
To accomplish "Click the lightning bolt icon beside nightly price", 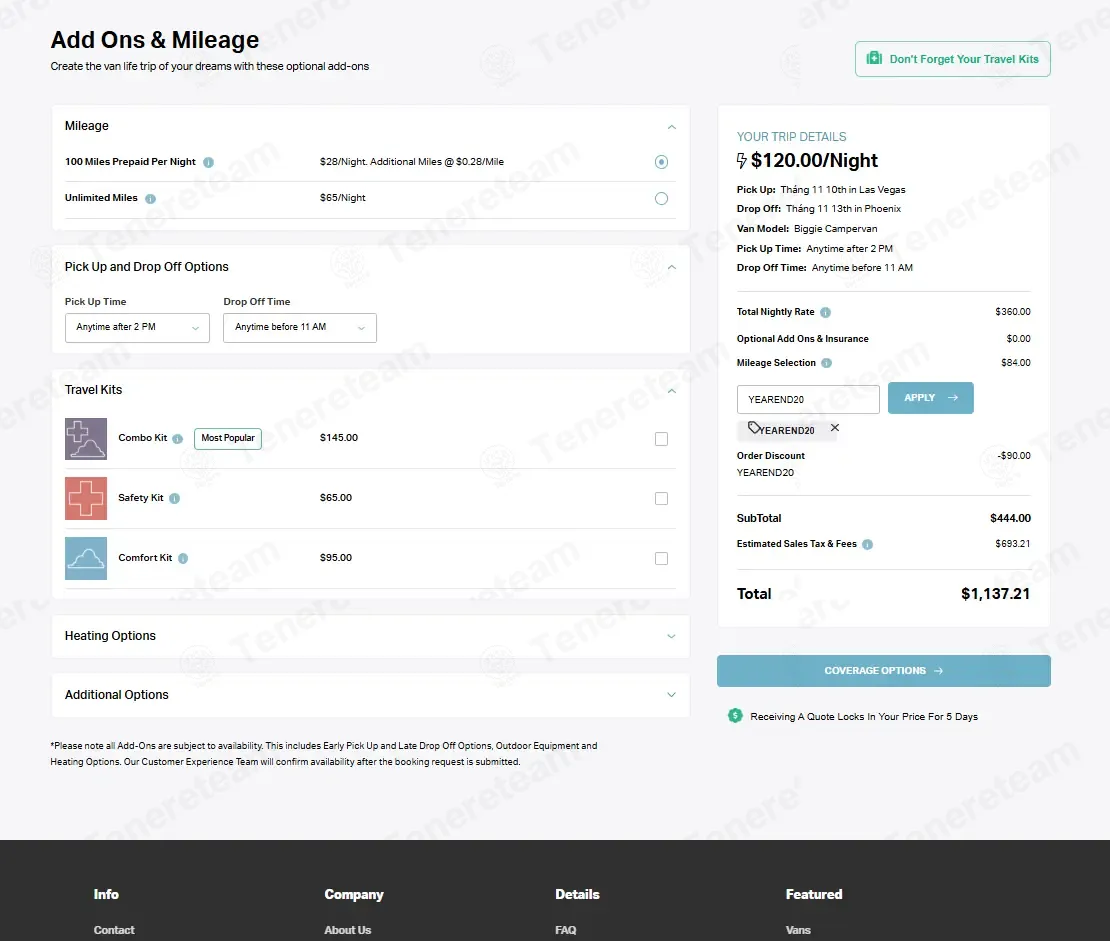I will (x=741, y=161).
